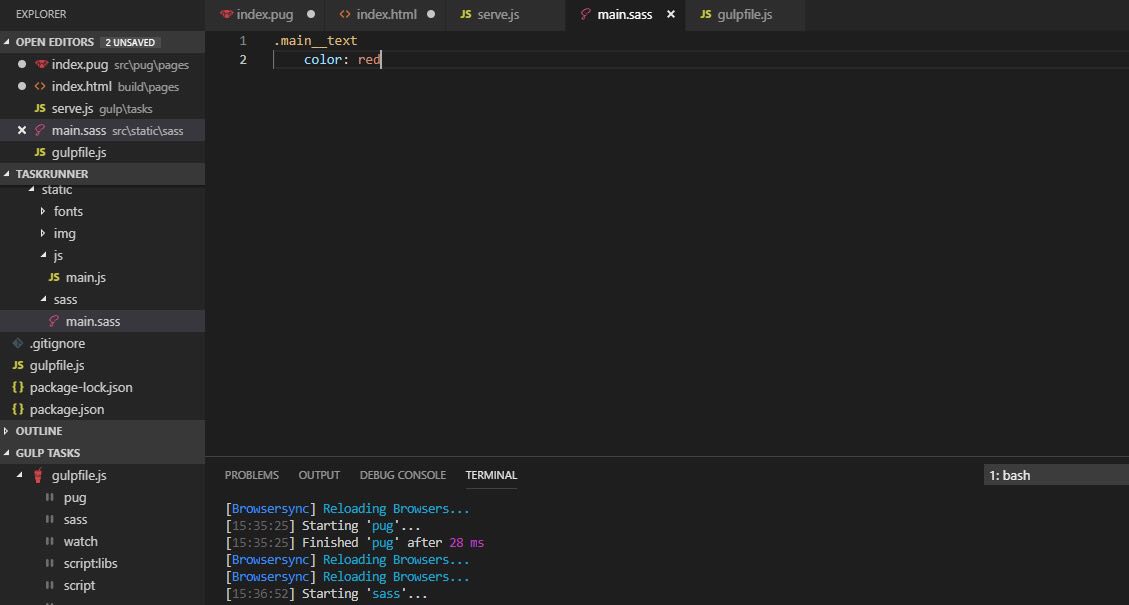The width and height of the screenshot is (1129, 605).
Task: Click JS icon beside main.js in tree
Action: (54, 277)
